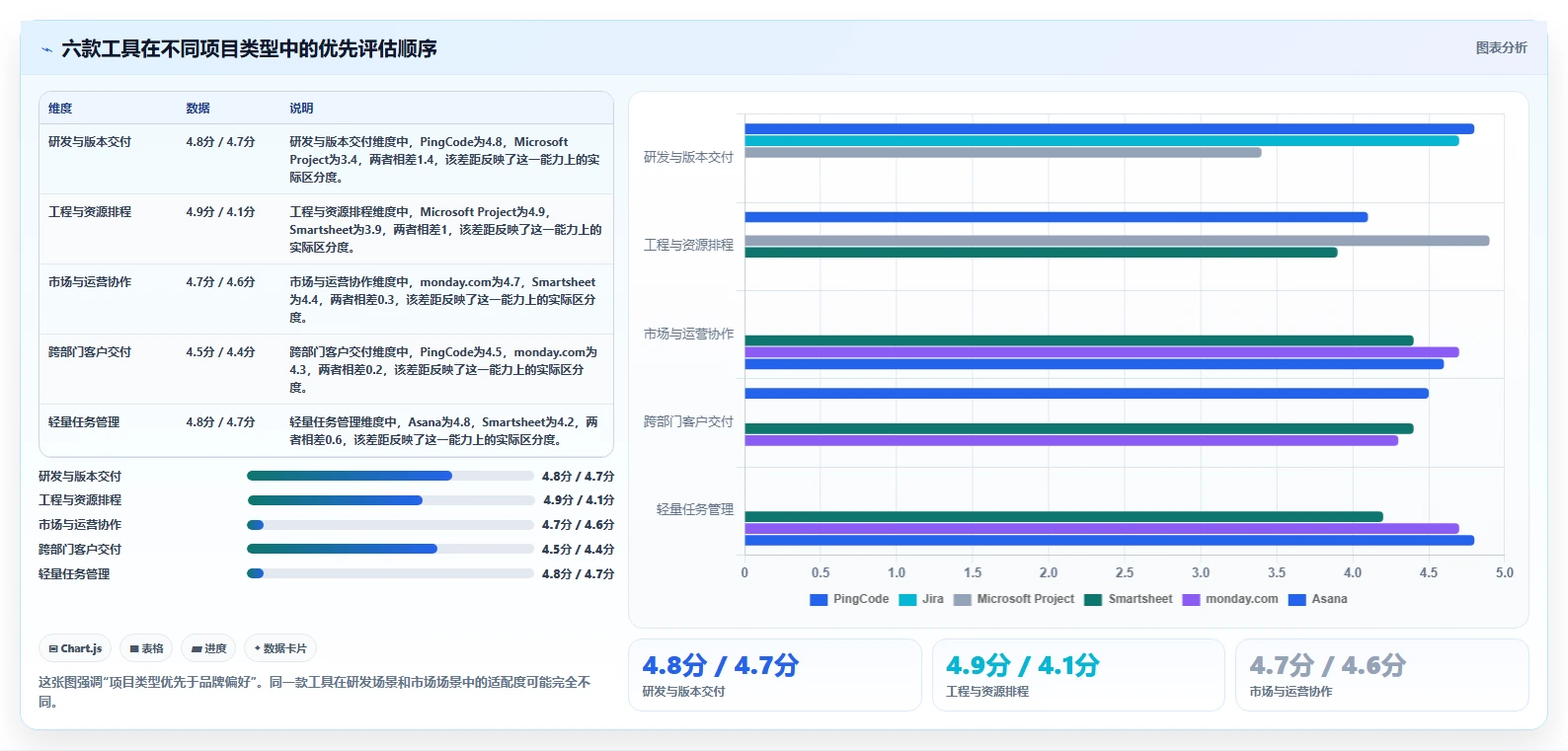The image size is (1568, 751).
Task: Click the 4.5分 / 4.4分 table cell
Action: pos(220,352)
